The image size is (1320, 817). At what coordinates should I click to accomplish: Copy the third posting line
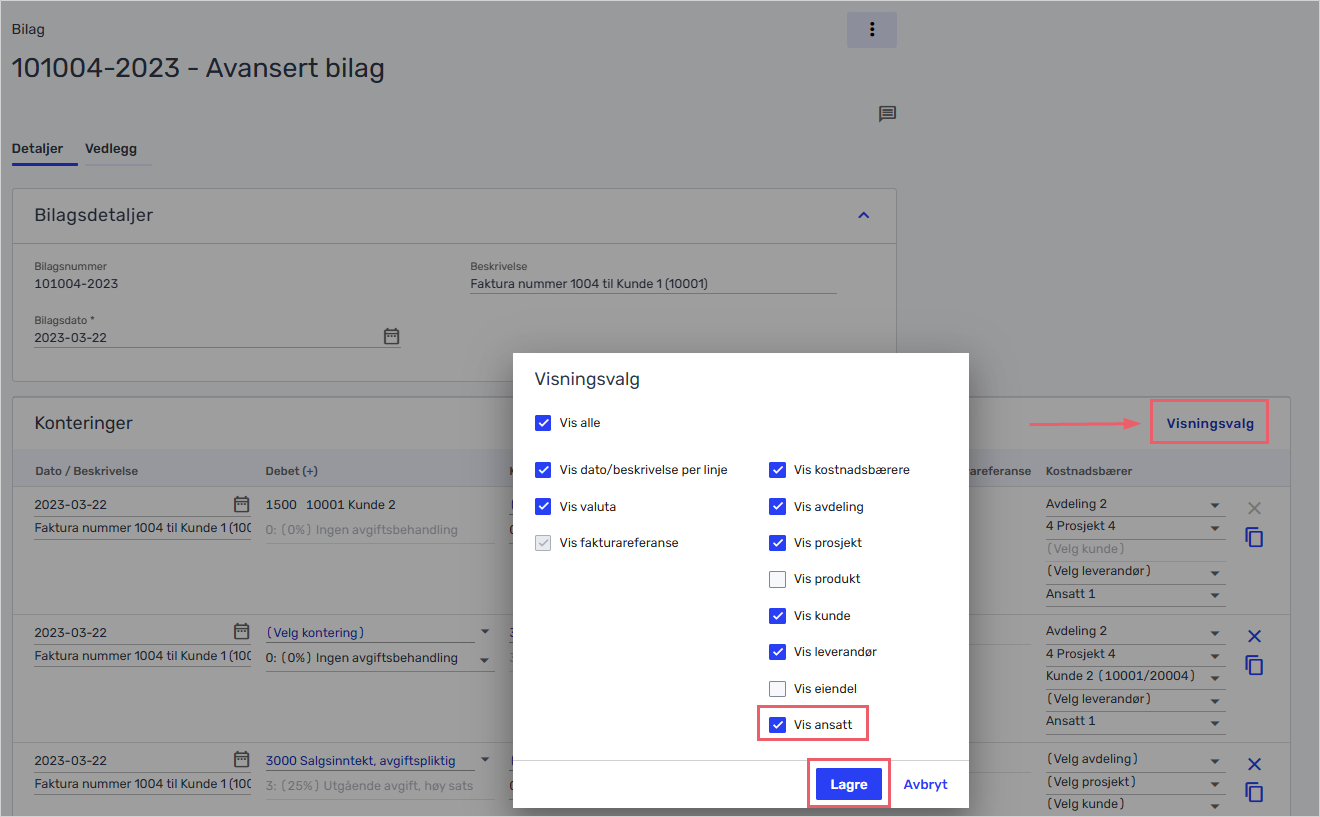[1255, 792]
